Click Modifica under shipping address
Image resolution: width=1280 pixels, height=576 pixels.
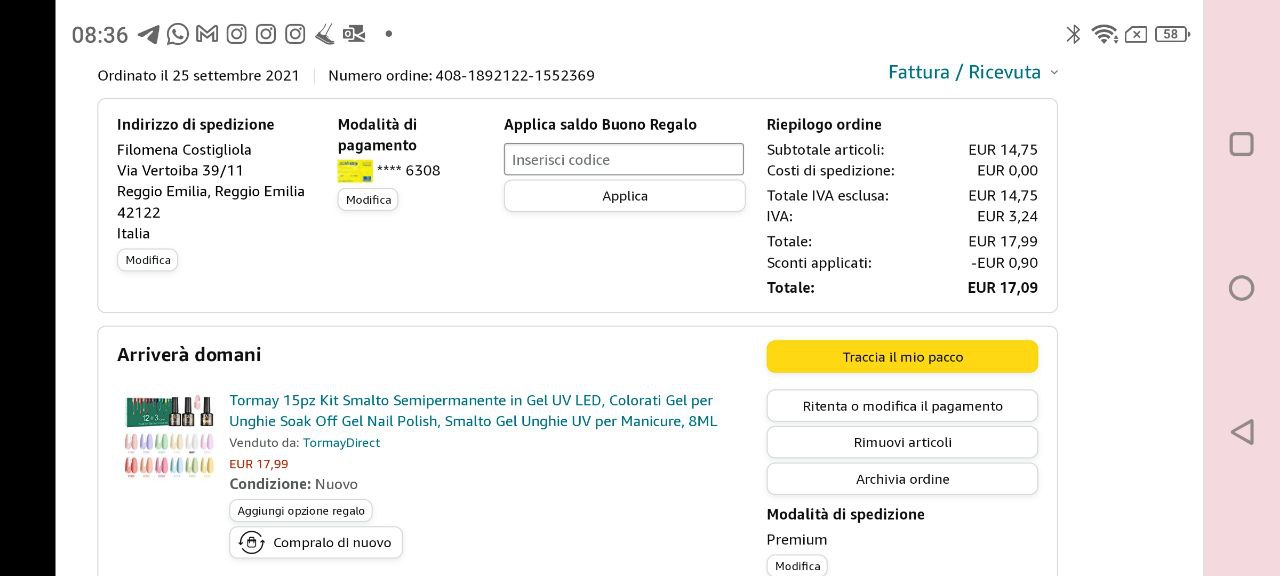coord(148,260)
